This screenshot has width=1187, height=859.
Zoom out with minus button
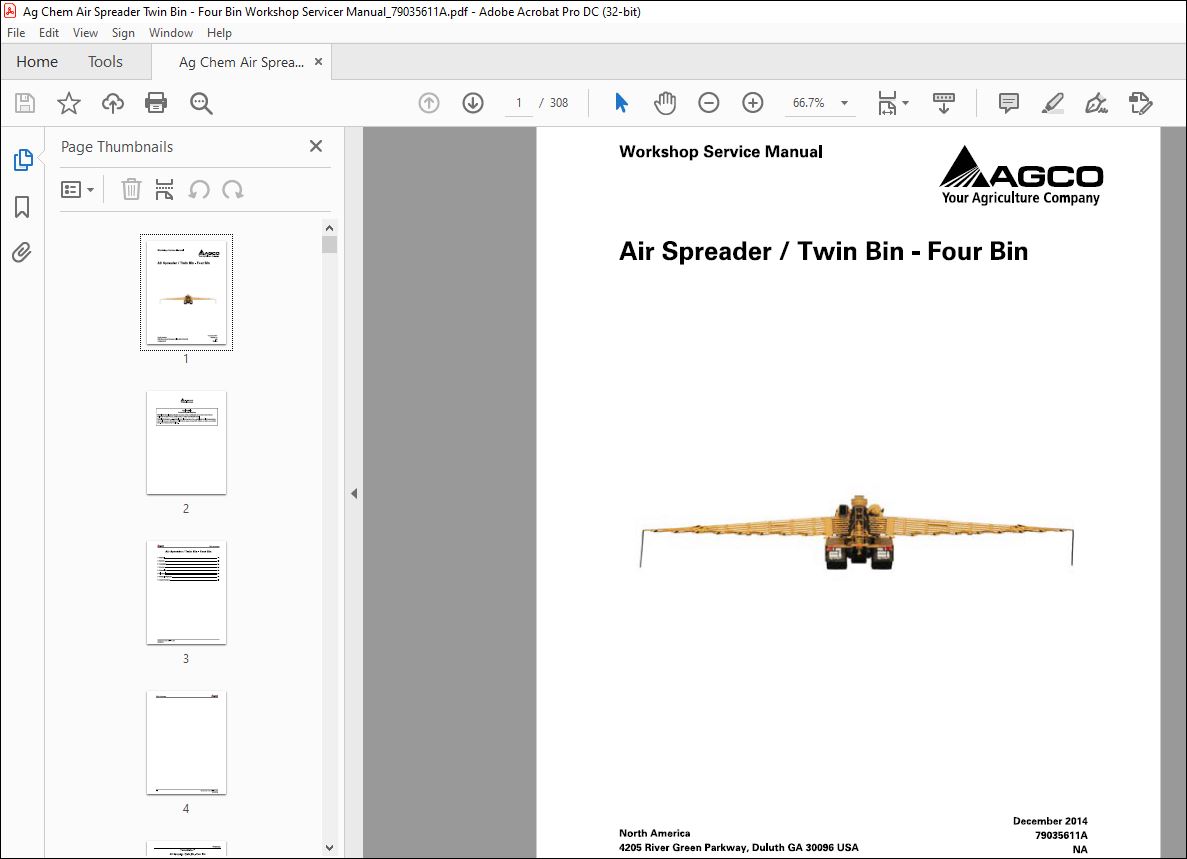tap(709, 103)
